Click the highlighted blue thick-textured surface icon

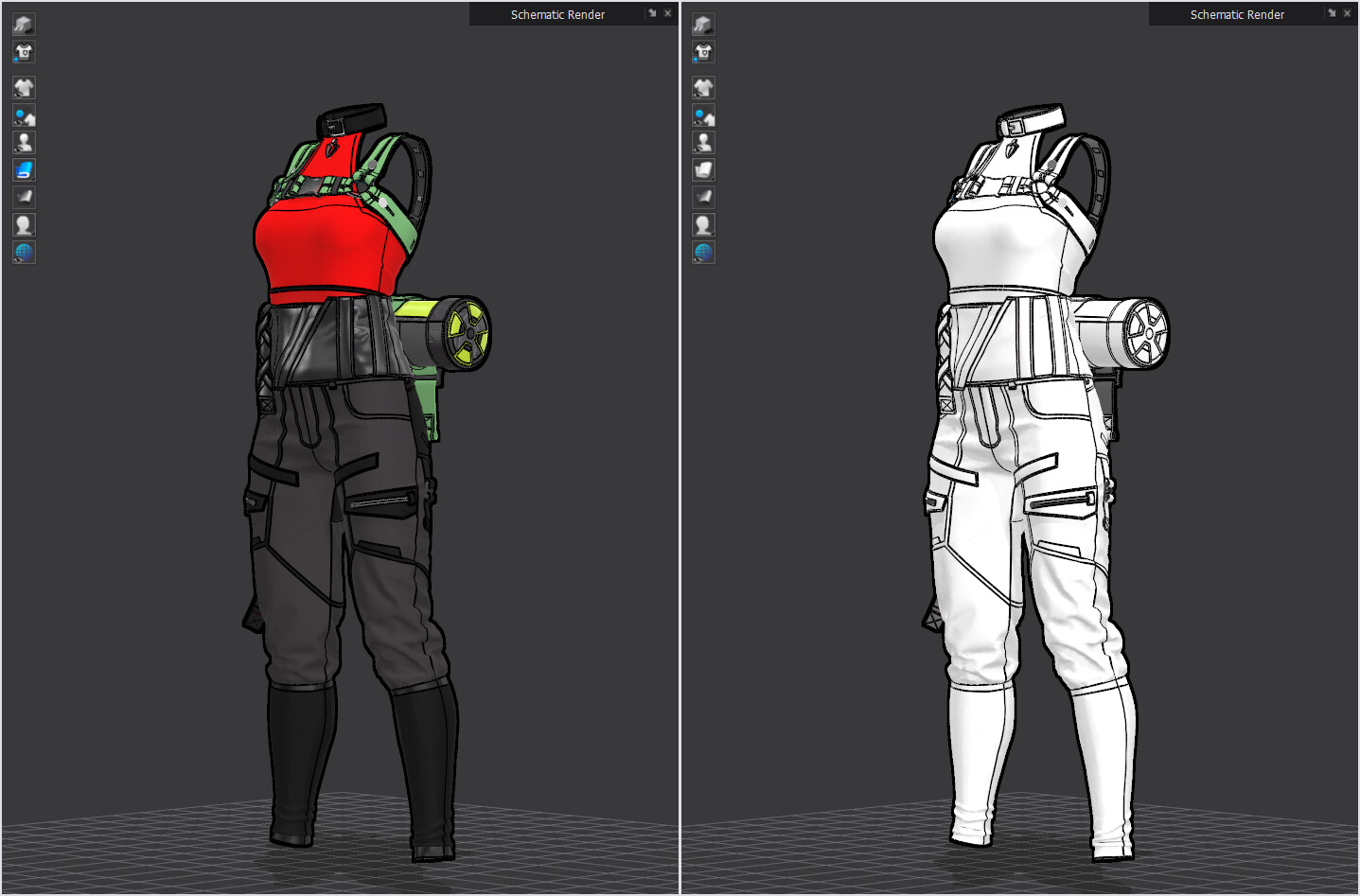24,169
